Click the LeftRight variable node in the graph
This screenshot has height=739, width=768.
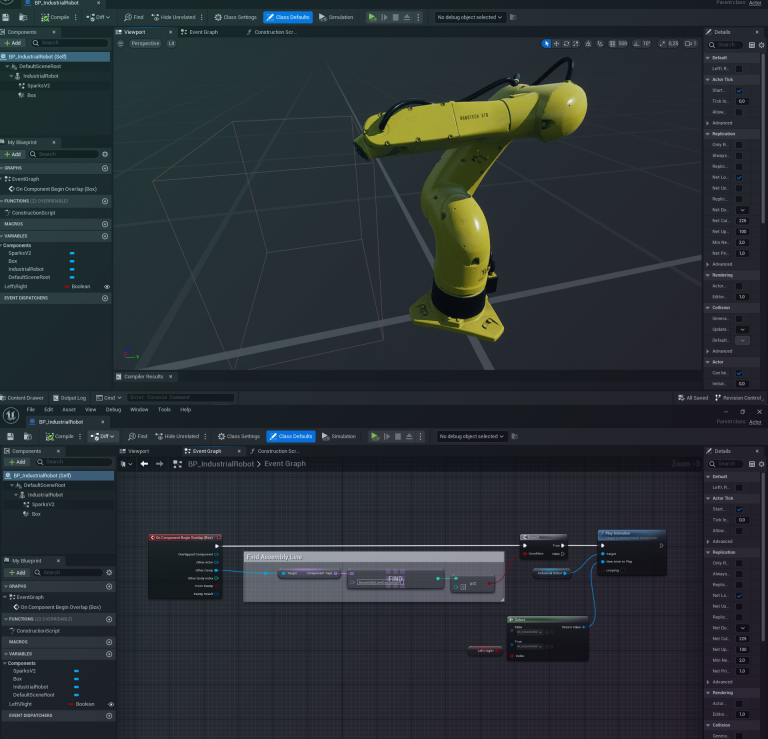pos(485,651)
